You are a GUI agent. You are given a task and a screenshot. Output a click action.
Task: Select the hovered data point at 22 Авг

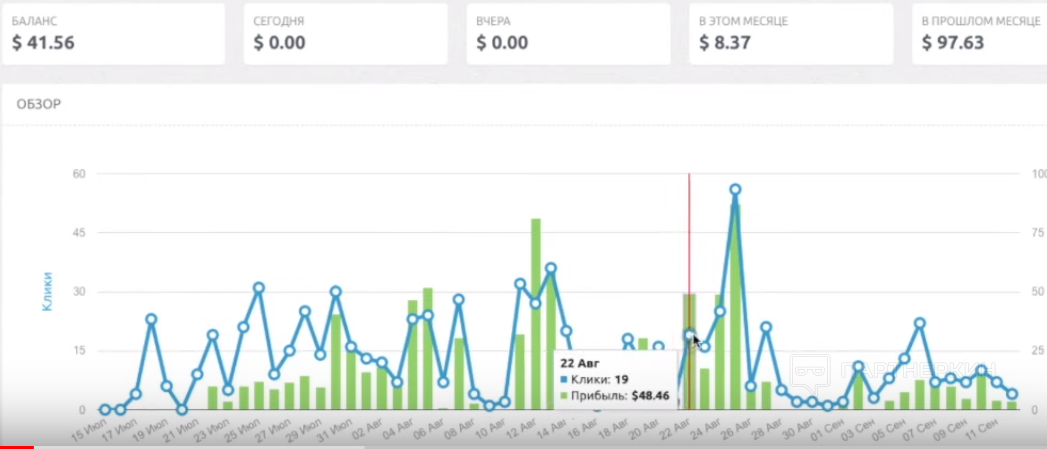[689, 336]
